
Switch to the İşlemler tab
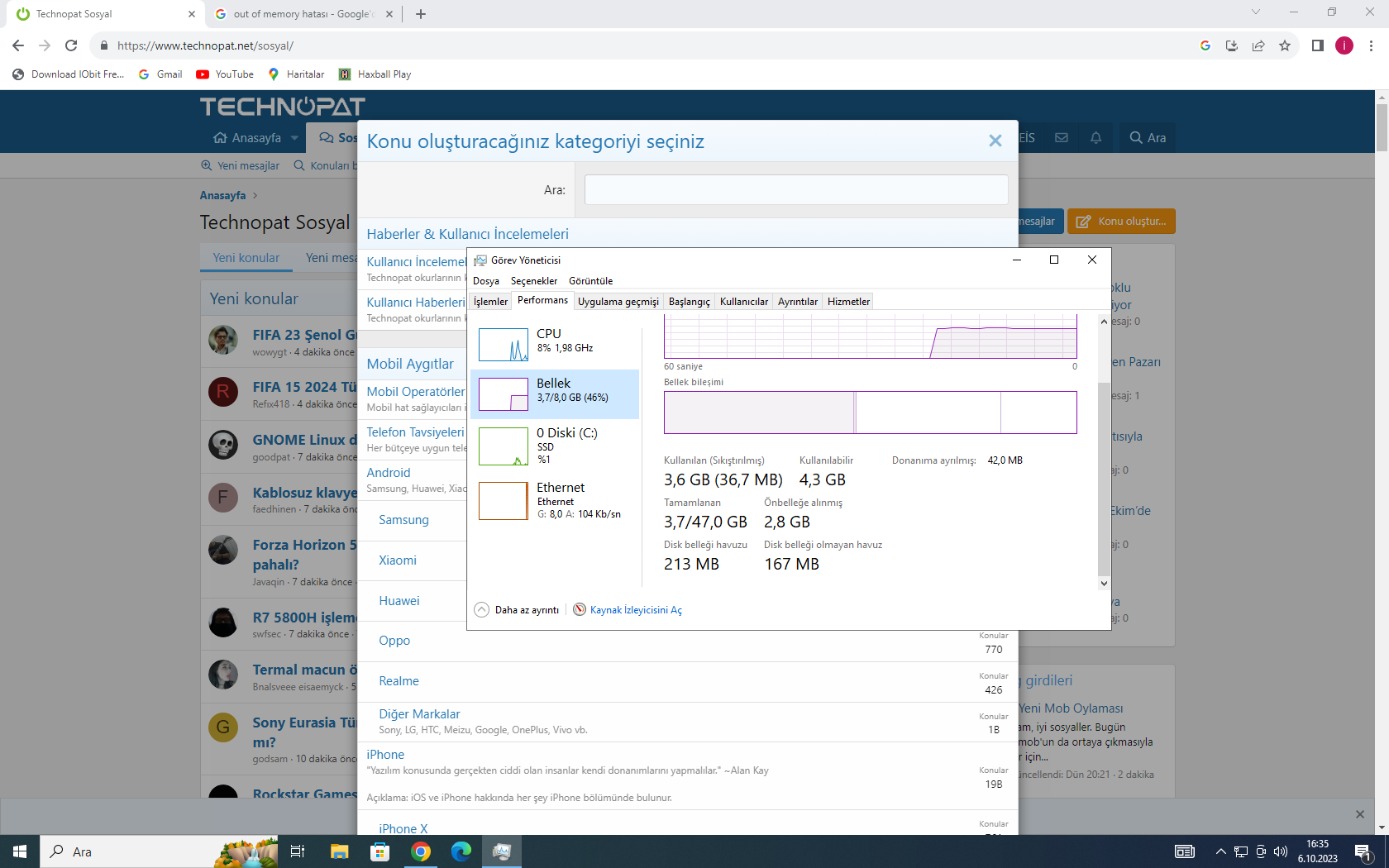(490, 302)
